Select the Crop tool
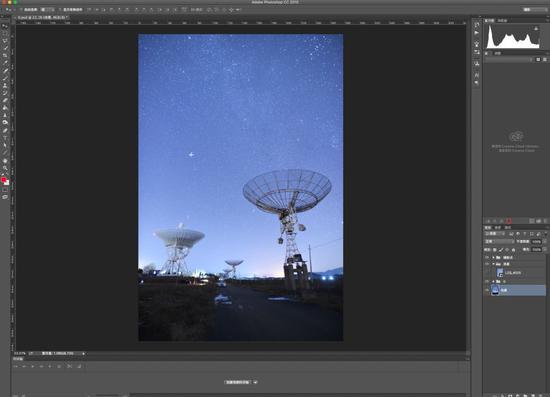The image size is (550, 397). (5, 56)
